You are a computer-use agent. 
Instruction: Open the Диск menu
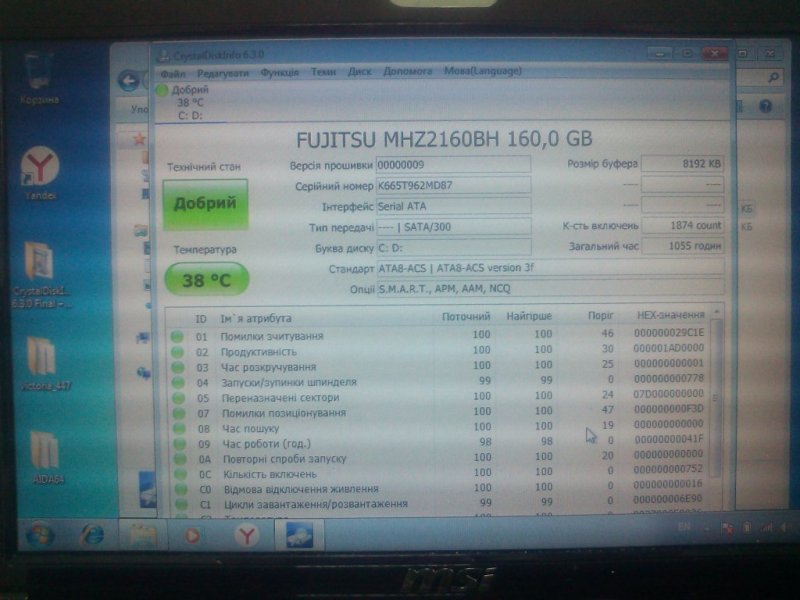coord(359,72)
